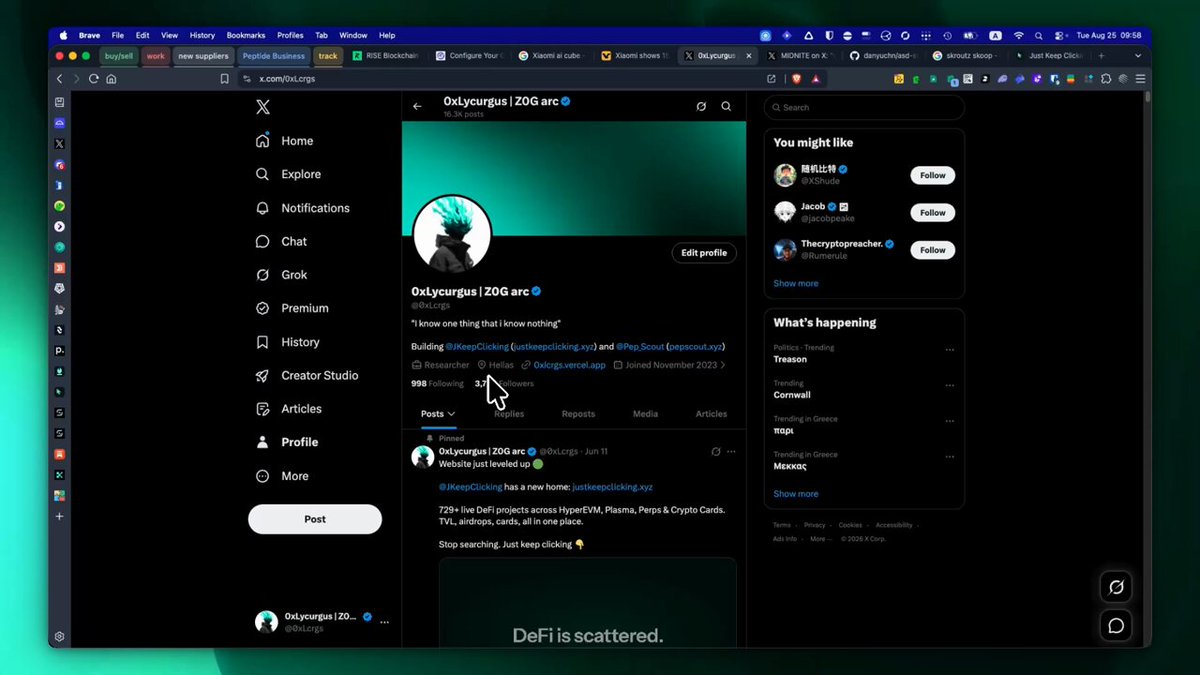
Task: Switch to RISE Blockchain browser tab
Action: click(x=386, y=56)
